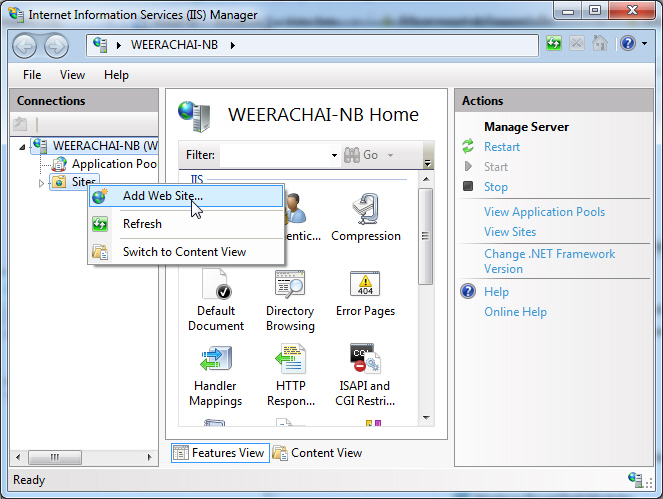Click inside the Filter text field

point(275,155)
